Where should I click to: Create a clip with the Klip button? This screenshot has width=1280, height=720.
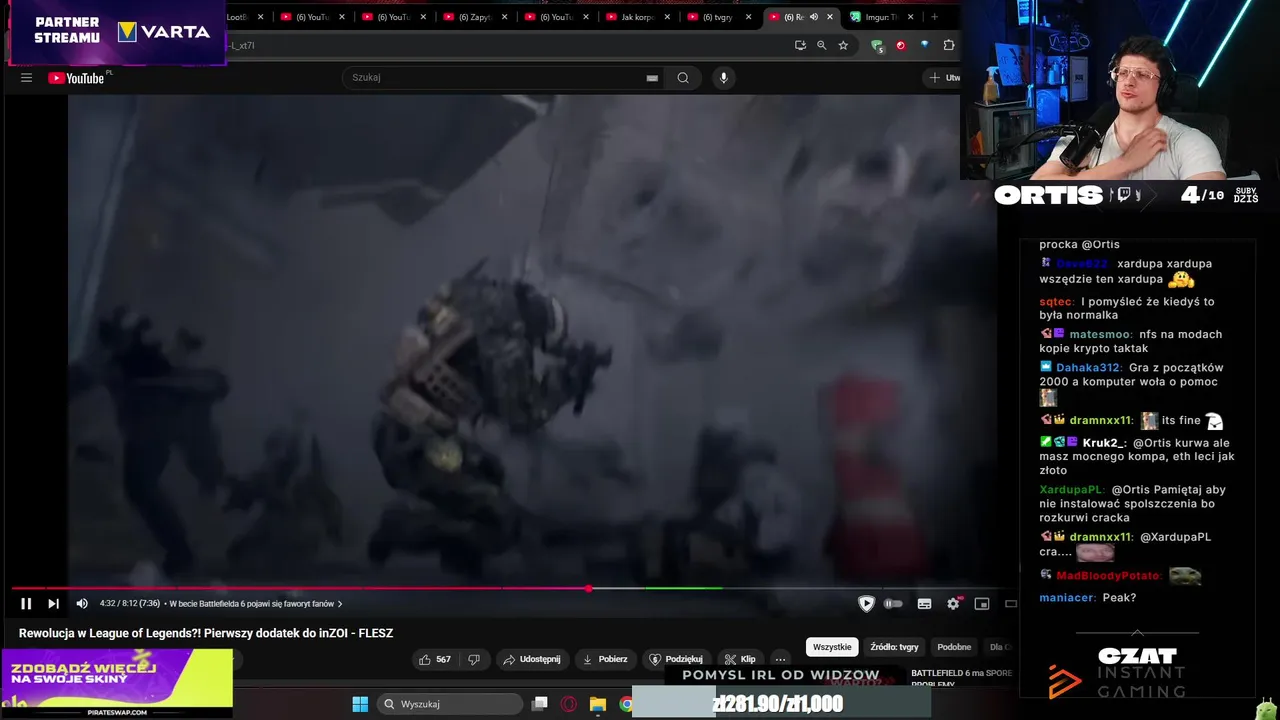[x=740, y=659]
